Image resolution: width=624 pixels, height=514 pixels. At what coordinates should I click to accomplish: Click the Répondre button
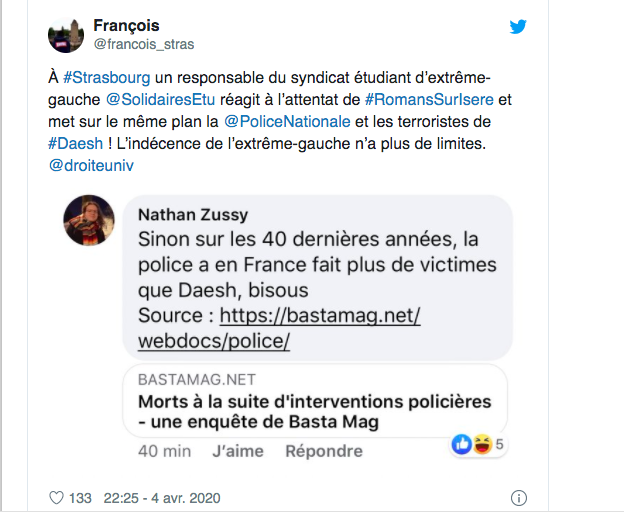(323, 451)
